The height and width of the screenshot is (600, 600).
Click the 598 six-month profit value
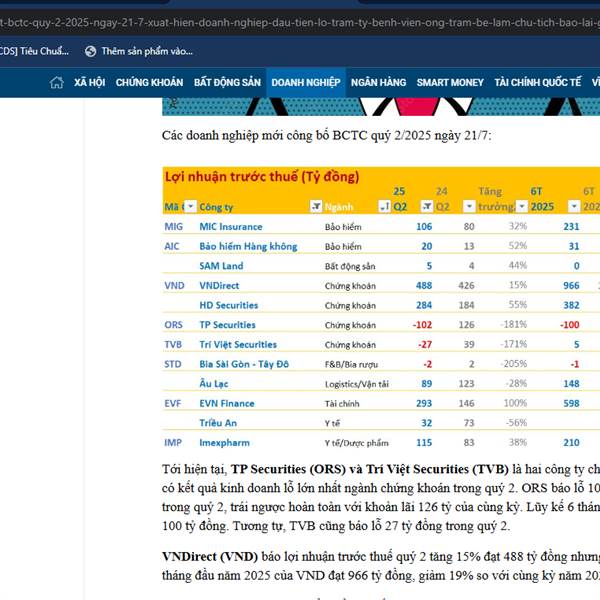point(571,403)
